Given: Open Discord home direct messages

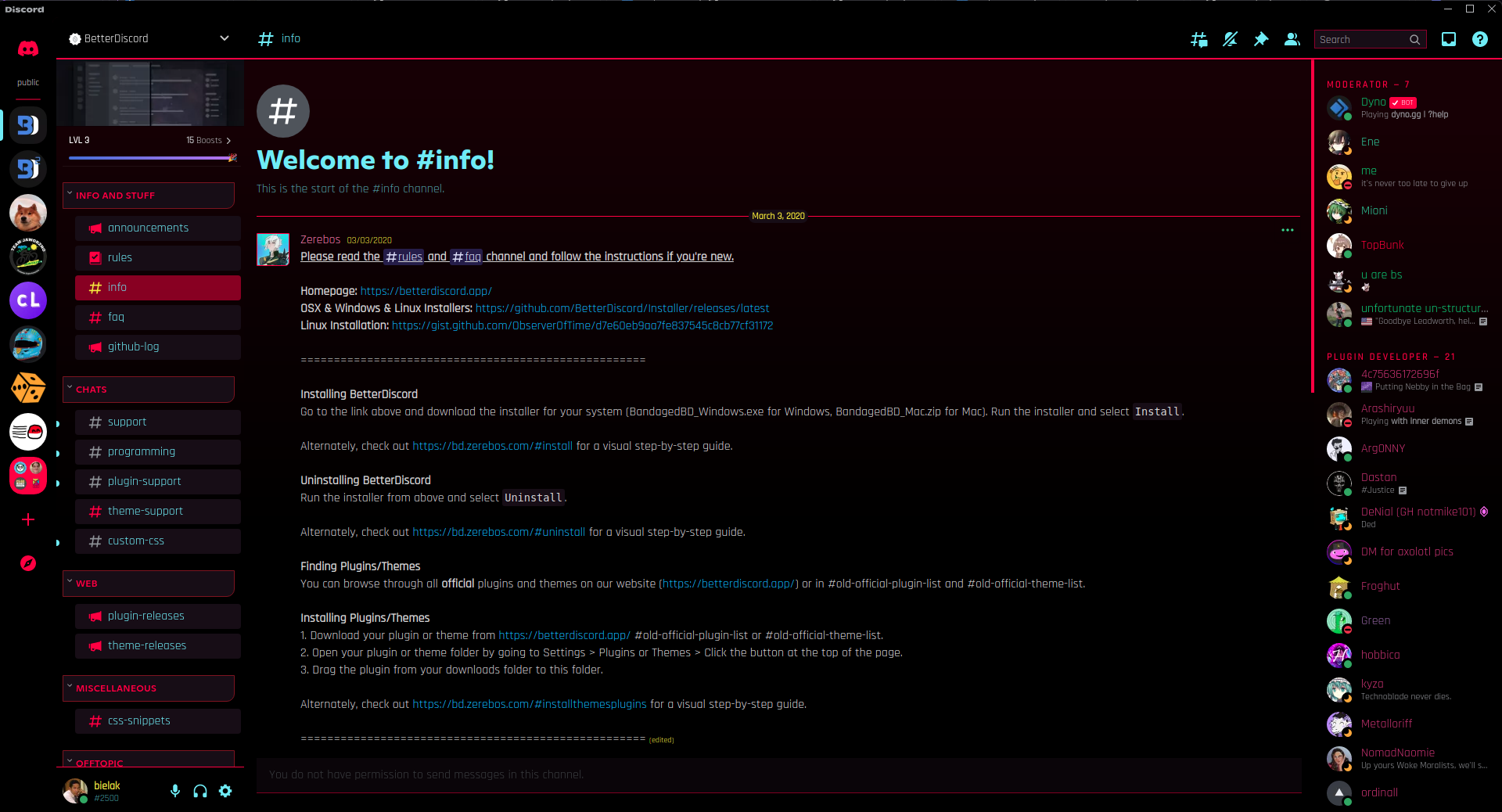Looking at the screenshot, I should pyautogui.click(x=28, y=49).
